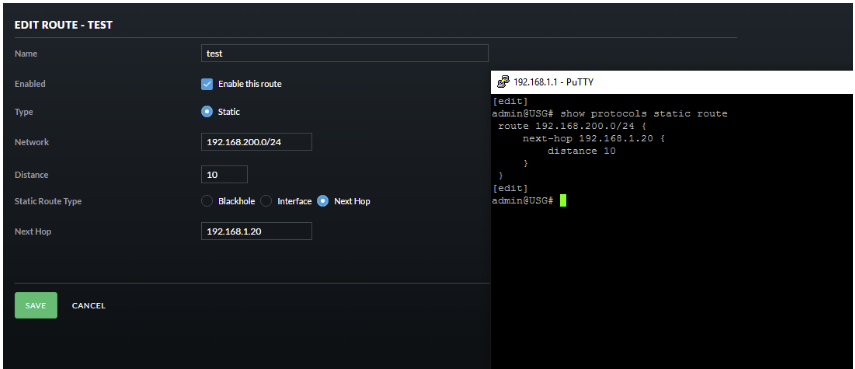Screen dimensions: 855x369
Task: Click the PuTTY window title bar text
Action: tap(553, 82)
